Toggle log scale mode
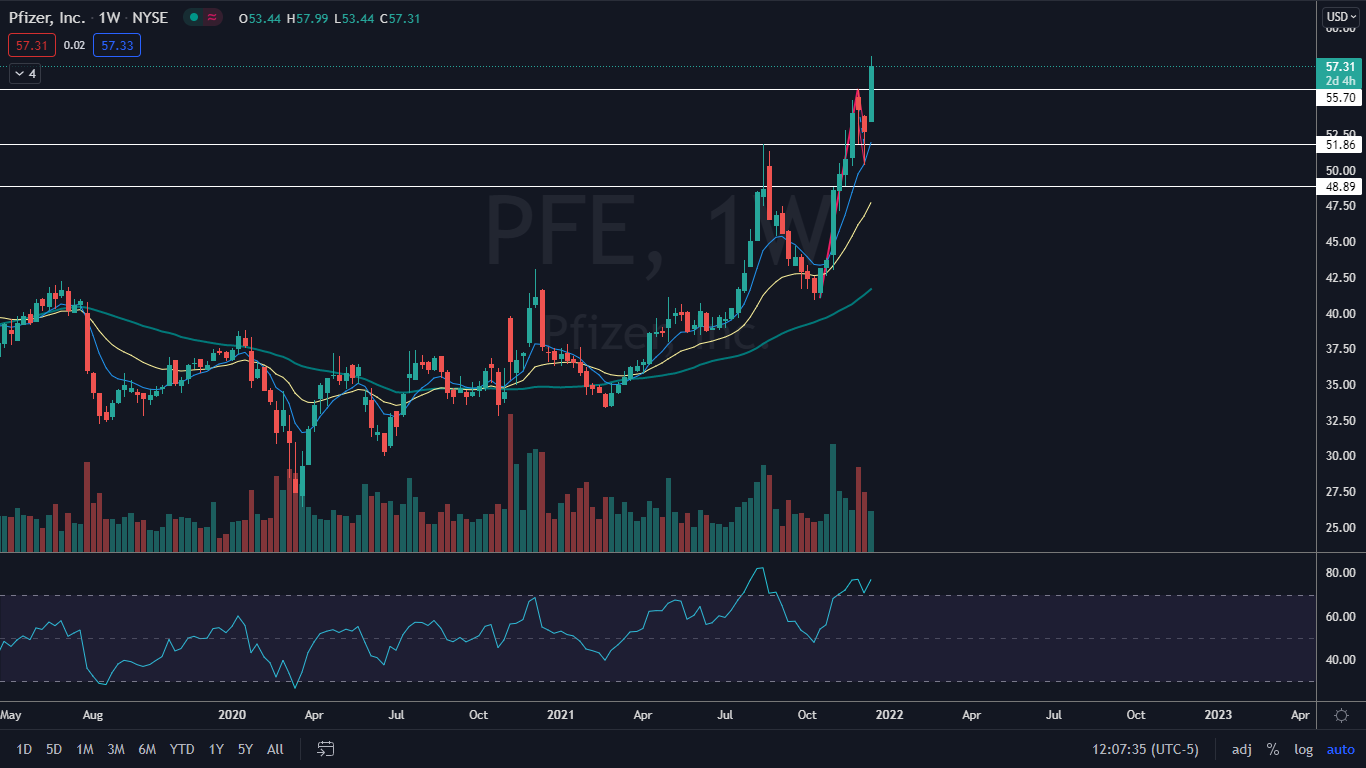Viewport: 1366px width, 768px height. [x=1304, y=749]
